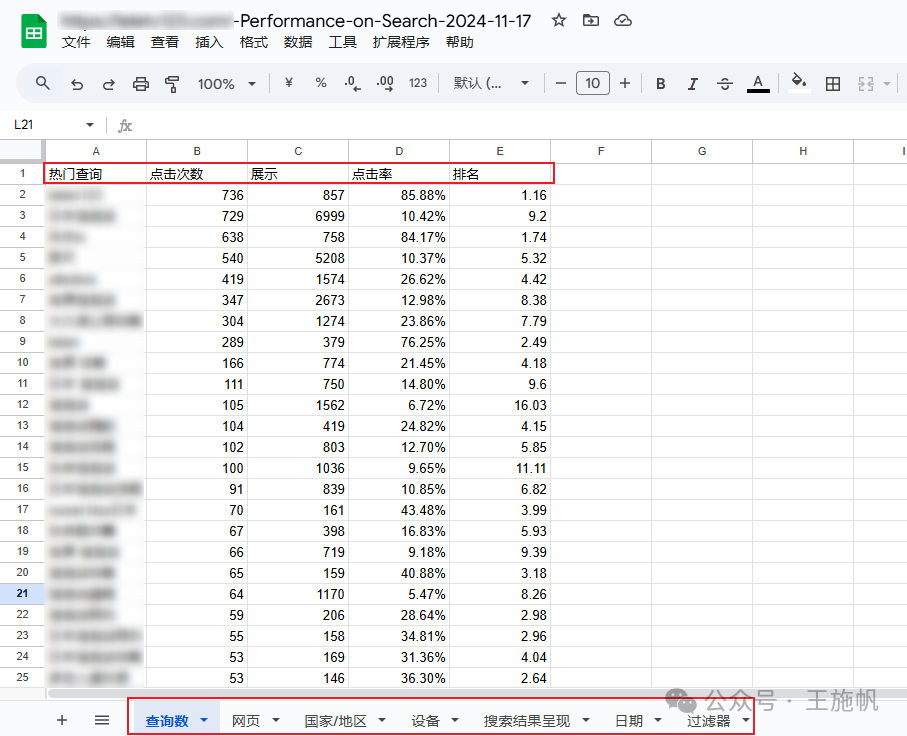Select column C header
907x736 pixels.
[298, 151]
